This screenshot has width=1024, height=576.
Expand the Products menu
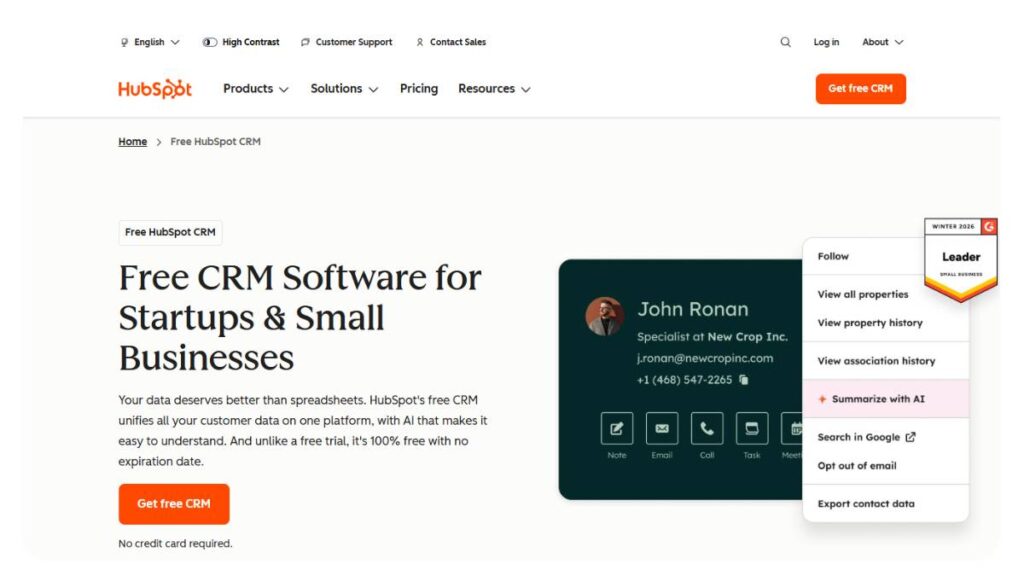(255, 89)
